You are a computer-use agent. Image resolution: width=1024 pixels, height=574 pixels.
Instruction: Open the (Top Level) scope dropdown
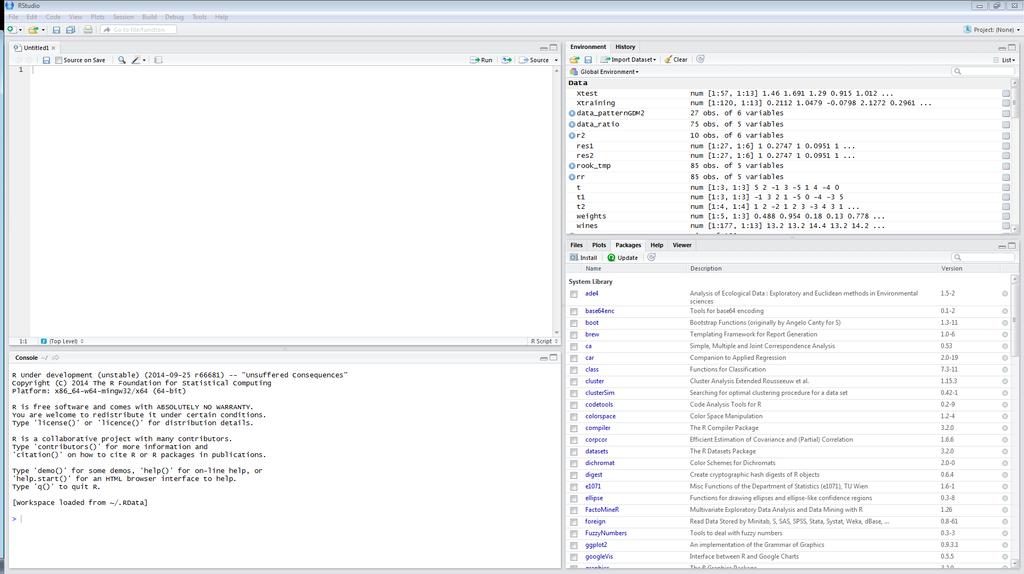pyautogui.click(x=62, y=341)
